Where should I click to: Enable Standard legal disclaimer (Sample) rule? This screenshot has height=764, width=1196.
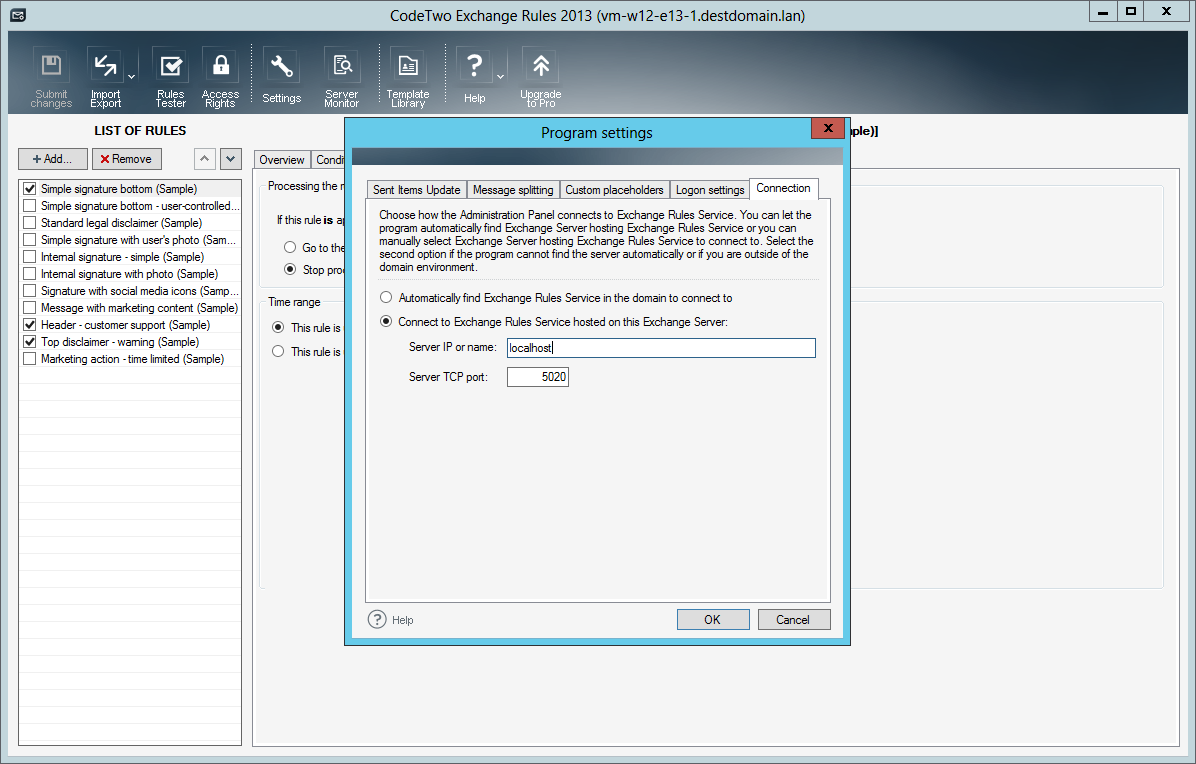30,223
